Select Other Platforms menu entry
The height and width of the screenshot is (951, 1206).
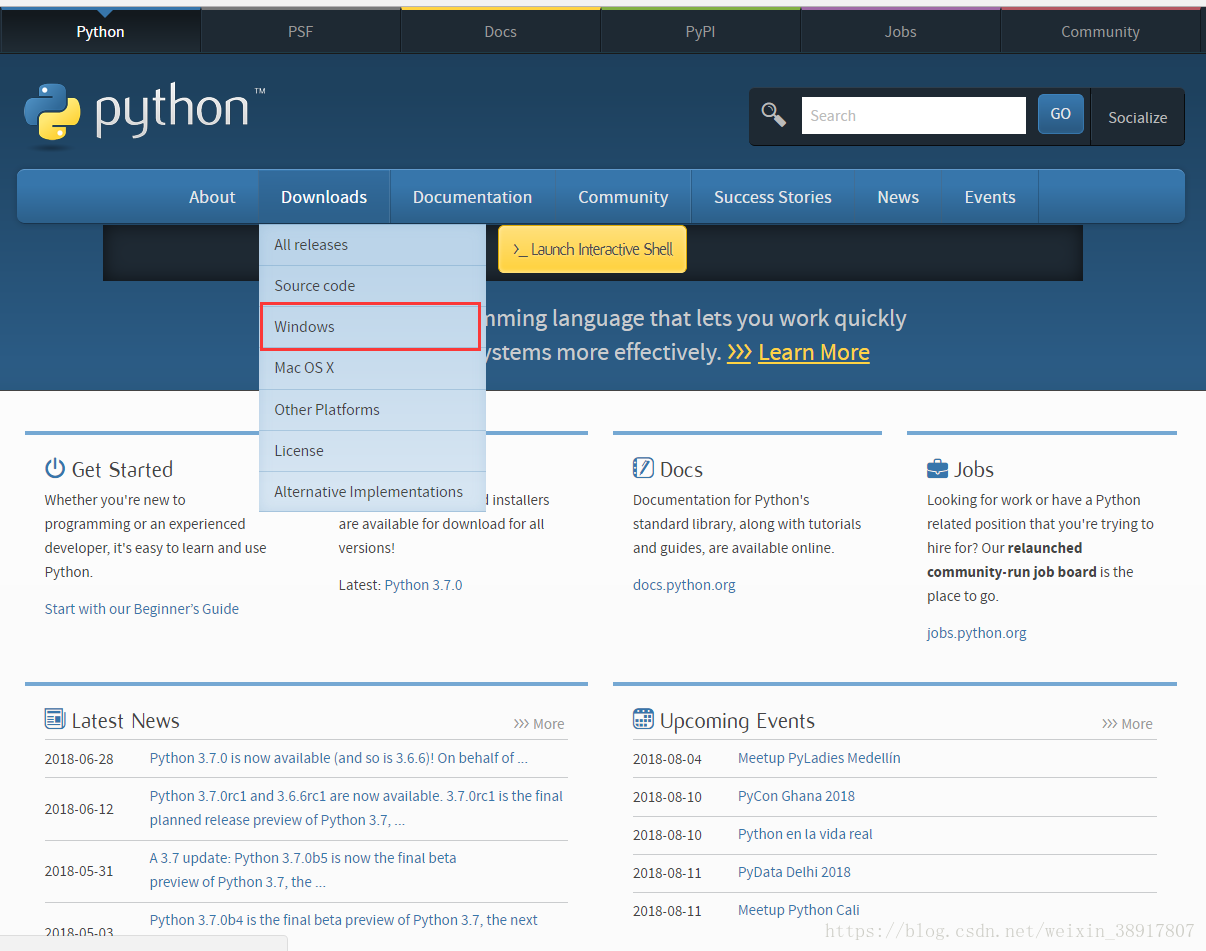372,410
